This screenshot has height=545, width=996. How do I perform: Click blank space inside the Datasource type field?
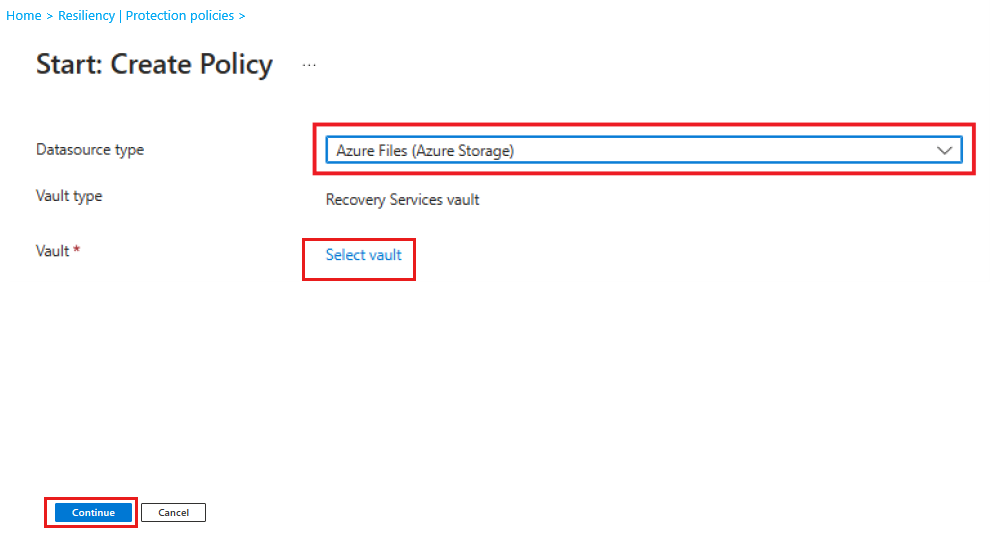coord(720,150)
